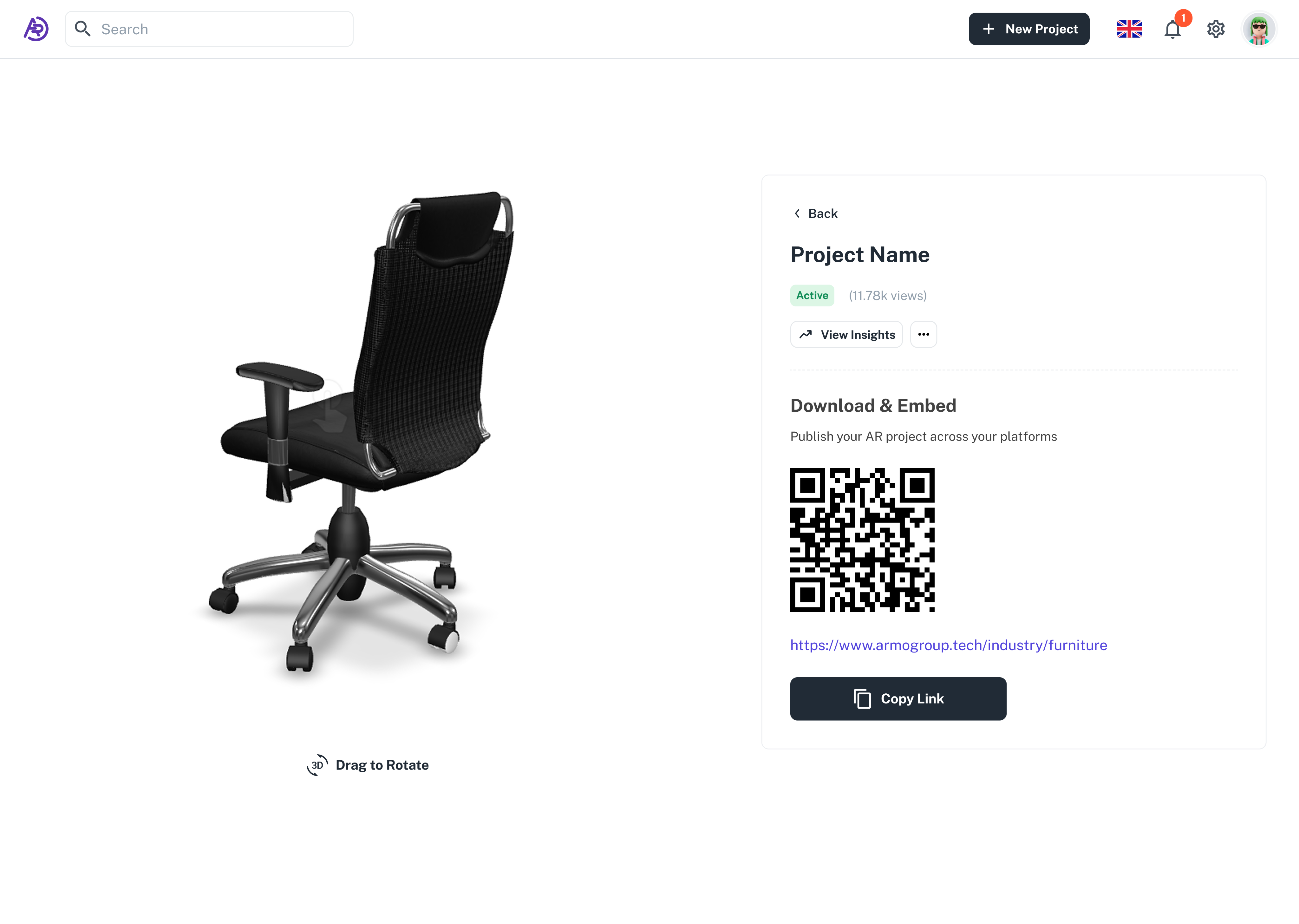
Task: Click the trending arrow icon on View Insights
Action: pos(805,335)
